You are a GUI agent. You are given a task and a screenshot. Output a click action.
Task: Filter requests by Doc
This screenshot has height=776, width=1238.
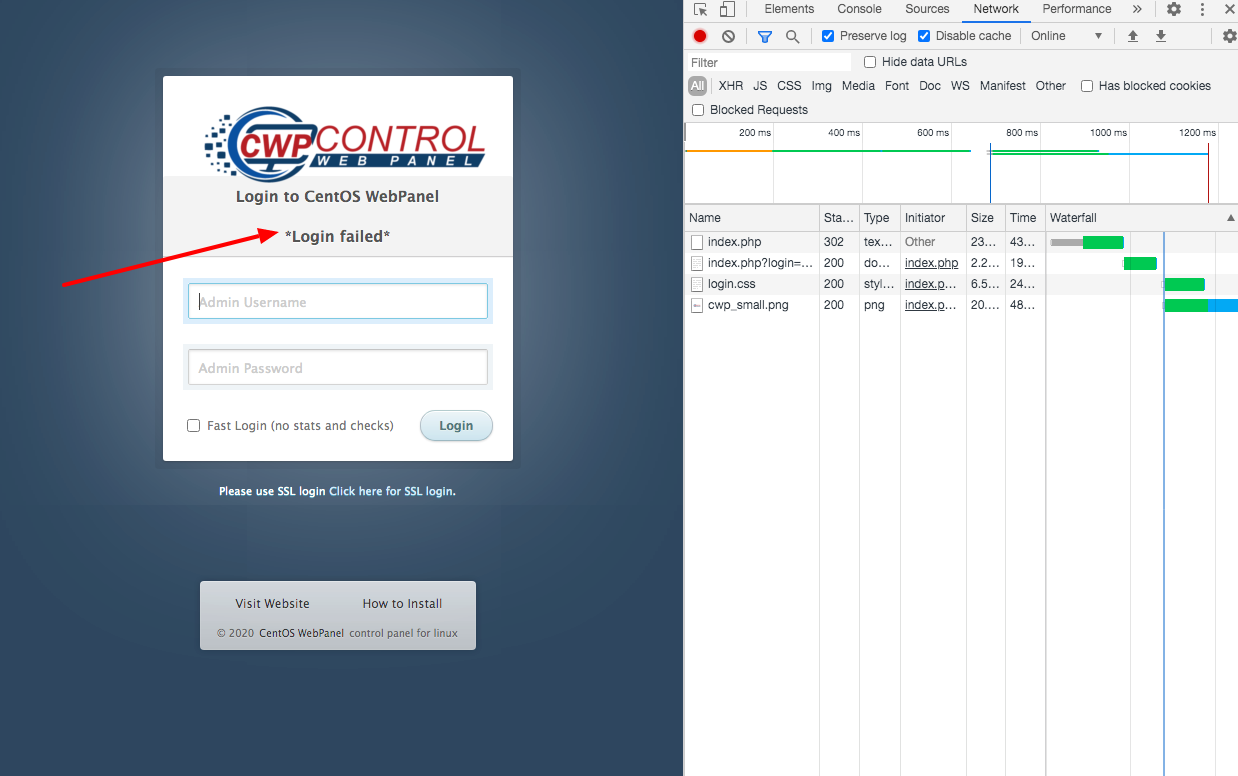coord(930,86)
